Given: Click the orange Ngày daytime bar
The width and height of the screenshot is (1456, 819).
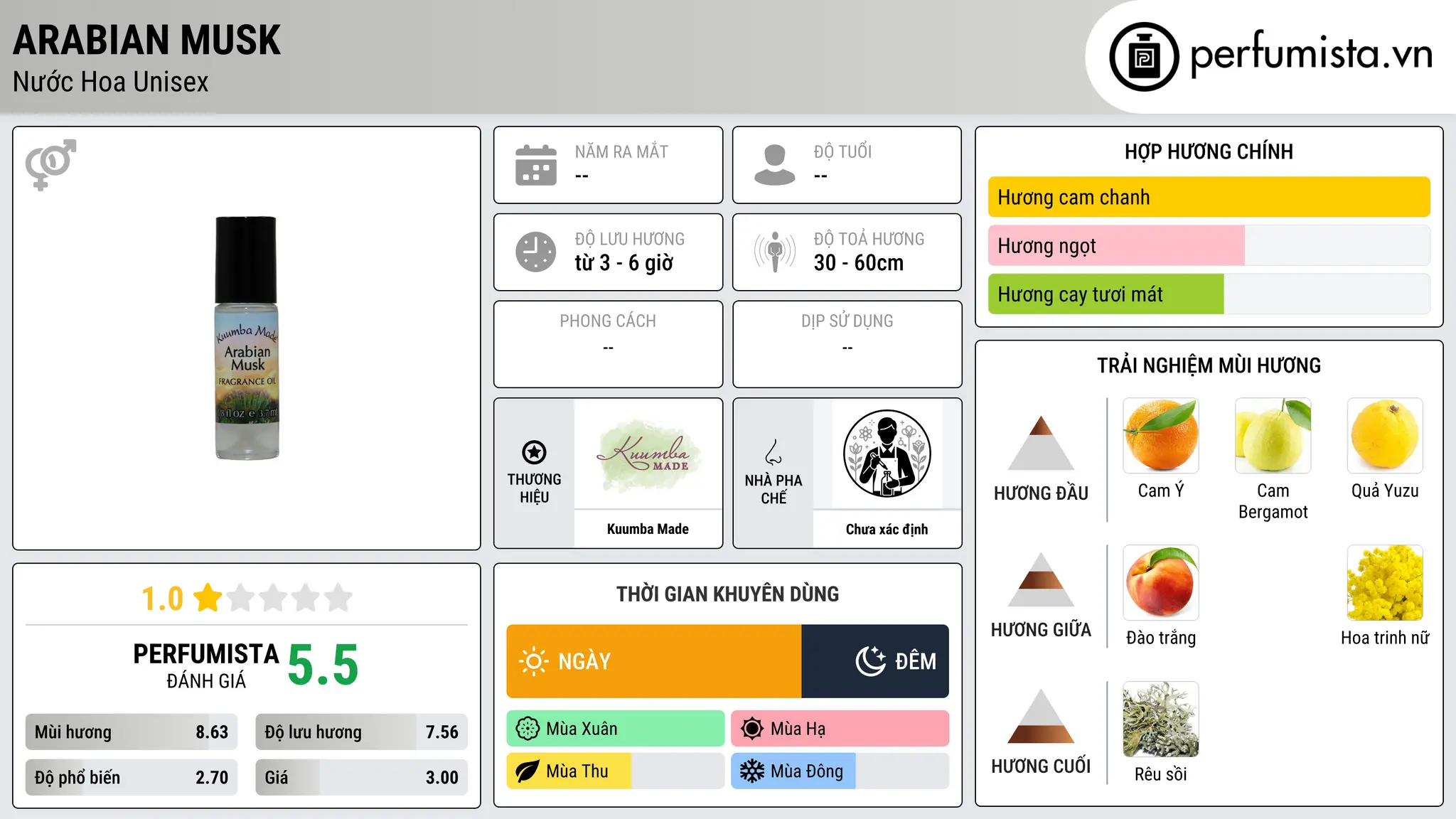Looking at the screenshot, I should (x=654, y=661).
